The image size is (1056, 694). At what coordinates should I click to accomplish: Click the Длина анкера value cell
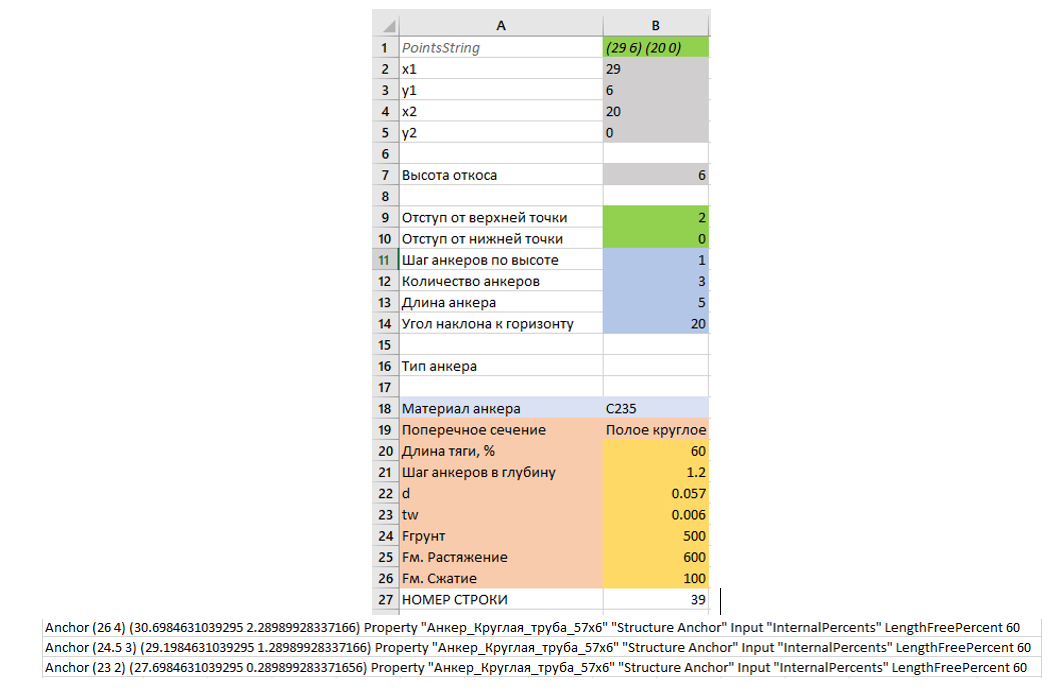click(655, 302)
